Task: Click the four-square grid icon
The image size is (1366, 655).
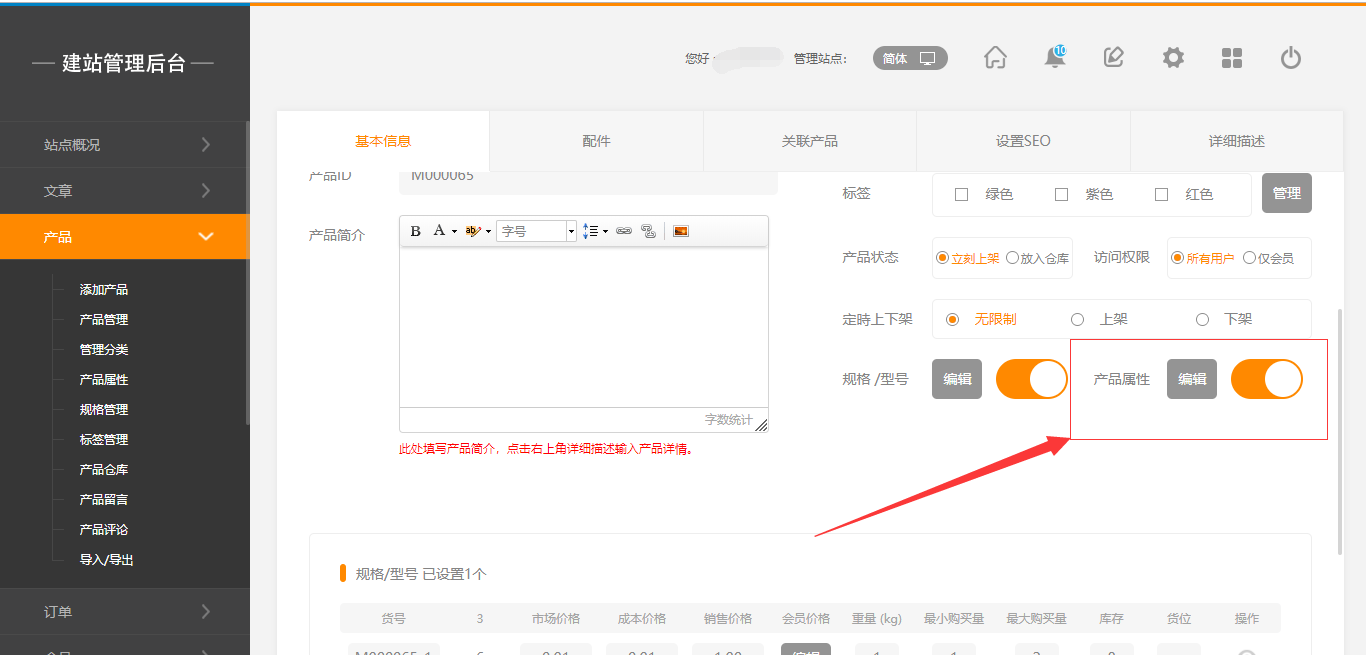Action: [1232, 58]
